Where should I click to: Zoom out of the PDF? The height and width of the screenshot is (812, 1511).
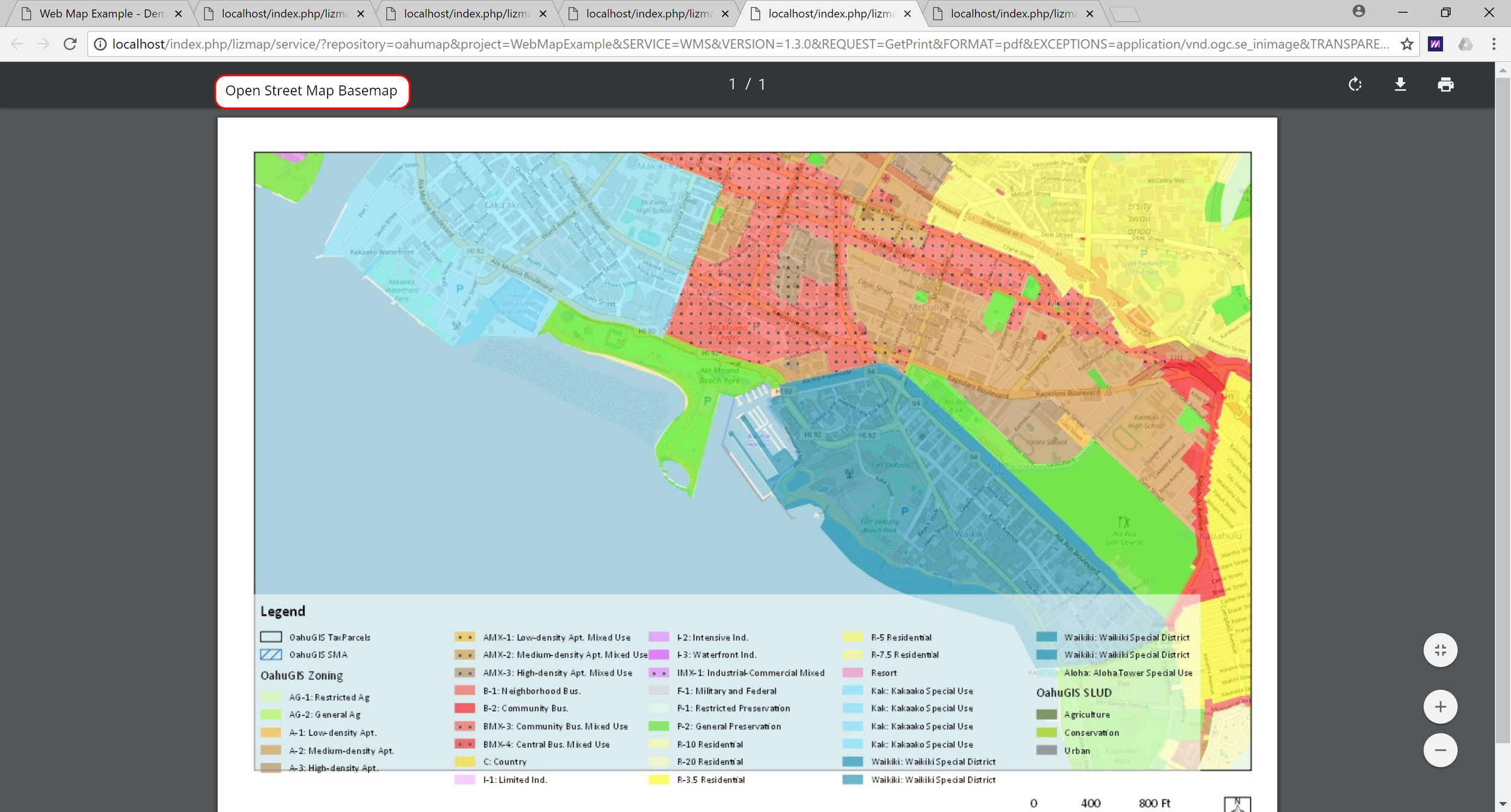click(1440, 750)
